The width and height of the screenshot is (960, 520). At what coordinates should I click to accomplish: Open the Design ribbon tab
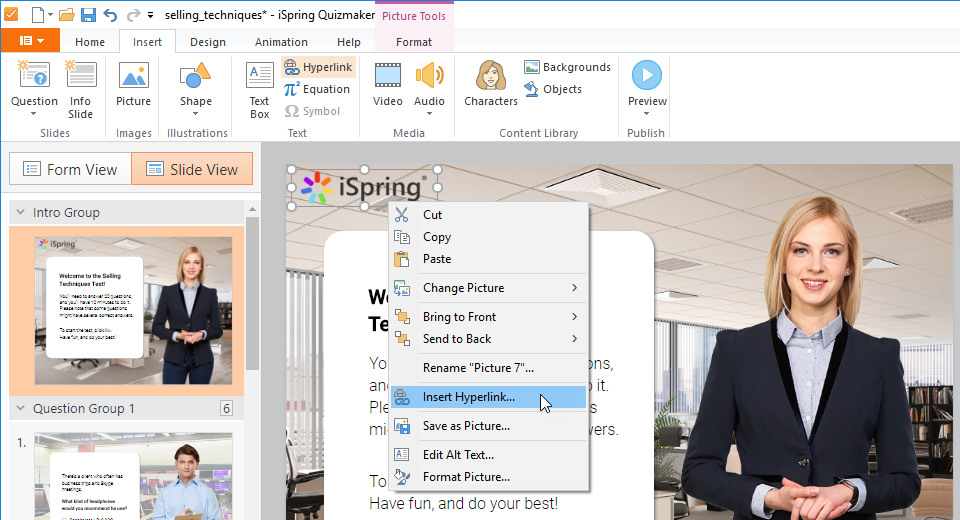[208, 42]
